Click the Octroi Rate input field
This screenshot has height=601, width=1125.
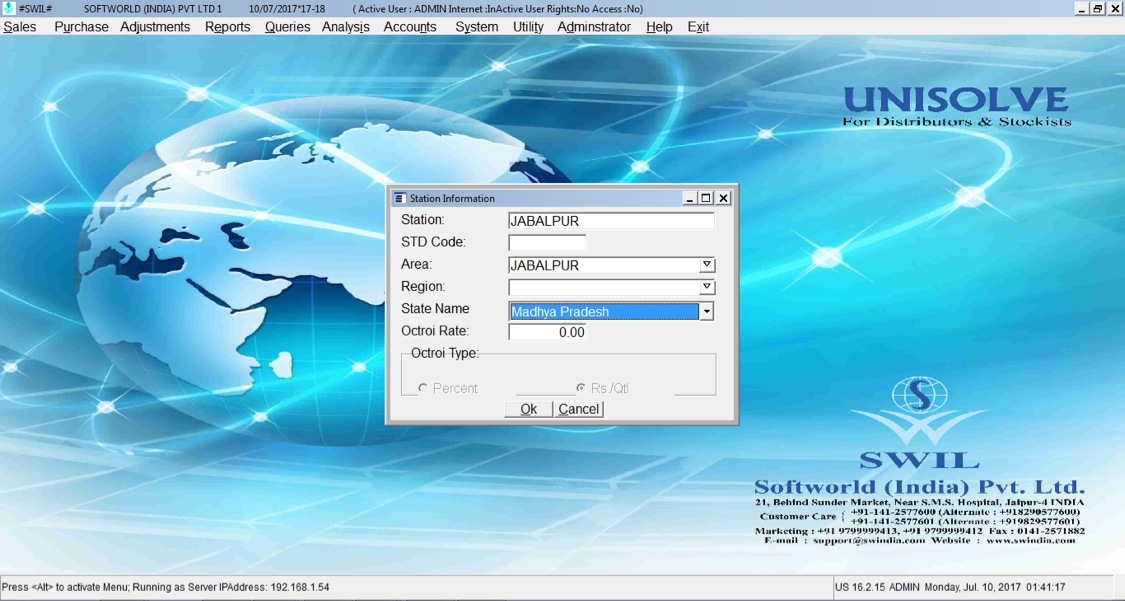pyautogui.click(x=547, y=332)
